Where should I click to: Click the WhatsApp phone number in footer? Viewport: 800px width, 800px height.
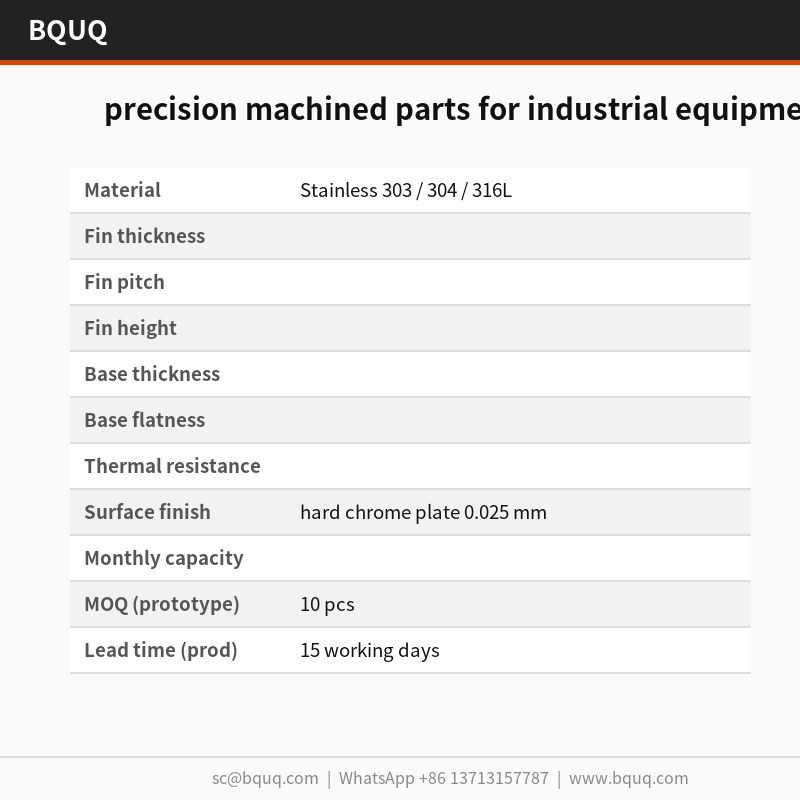pos(443,778)
